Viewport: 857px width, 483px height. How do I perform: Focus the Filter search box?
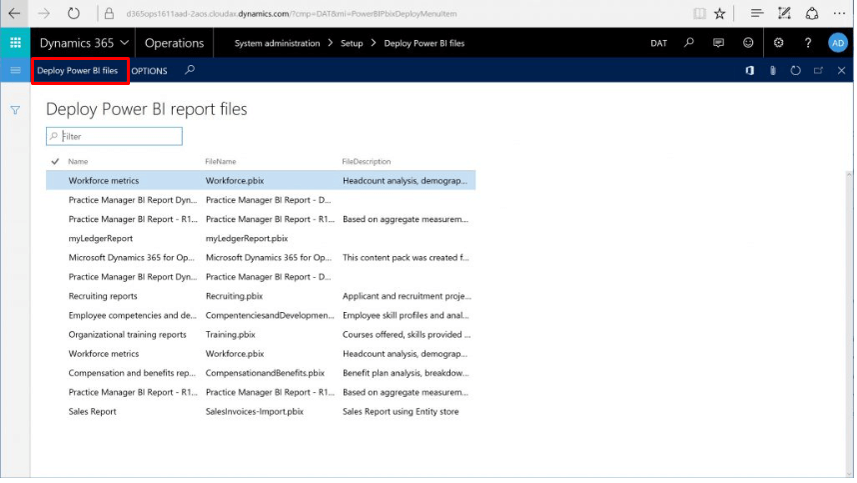click(x=114, y=136)
